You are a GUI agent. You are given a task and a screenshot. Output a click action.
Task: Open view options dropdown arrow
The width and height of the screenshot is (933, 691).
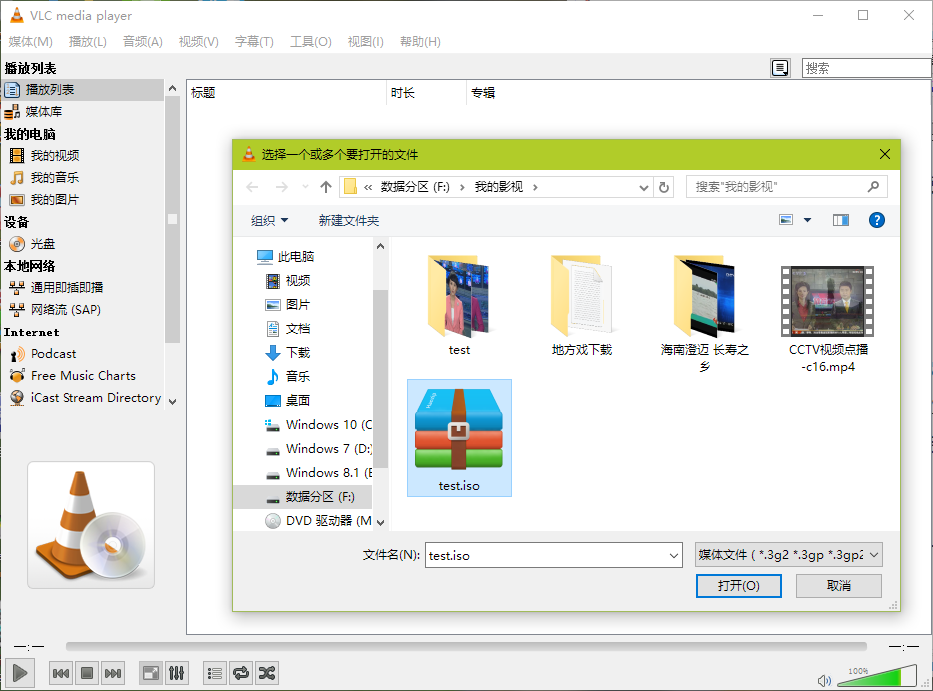pos(807,220)
